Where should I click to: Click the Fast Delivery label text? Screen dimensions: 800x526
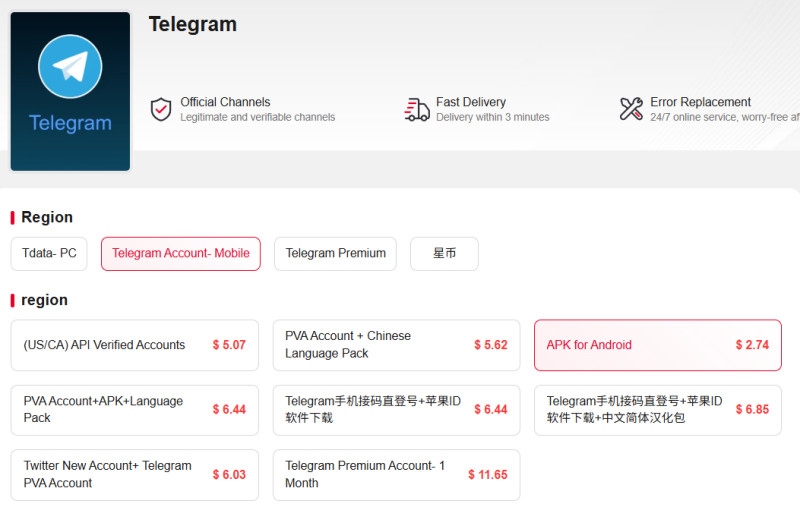471,102
